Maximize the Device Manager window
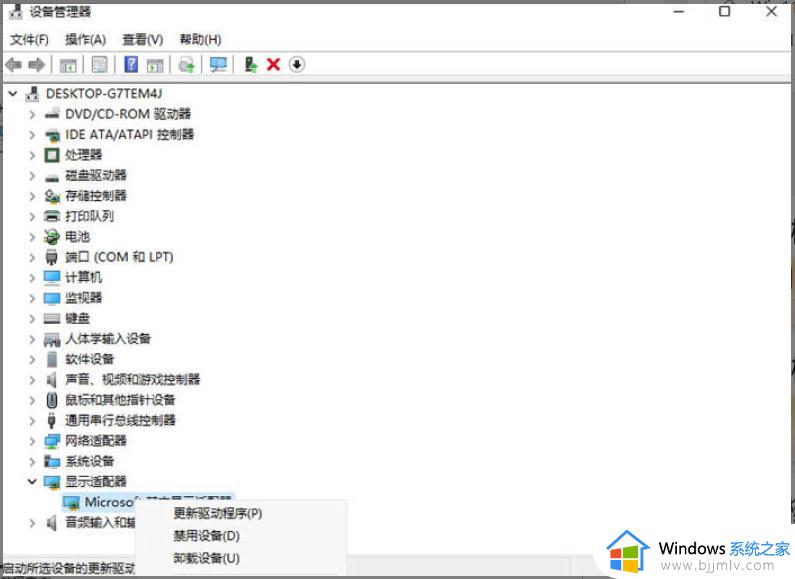This screenshot has width=795, height=579. tap(725, 11)
